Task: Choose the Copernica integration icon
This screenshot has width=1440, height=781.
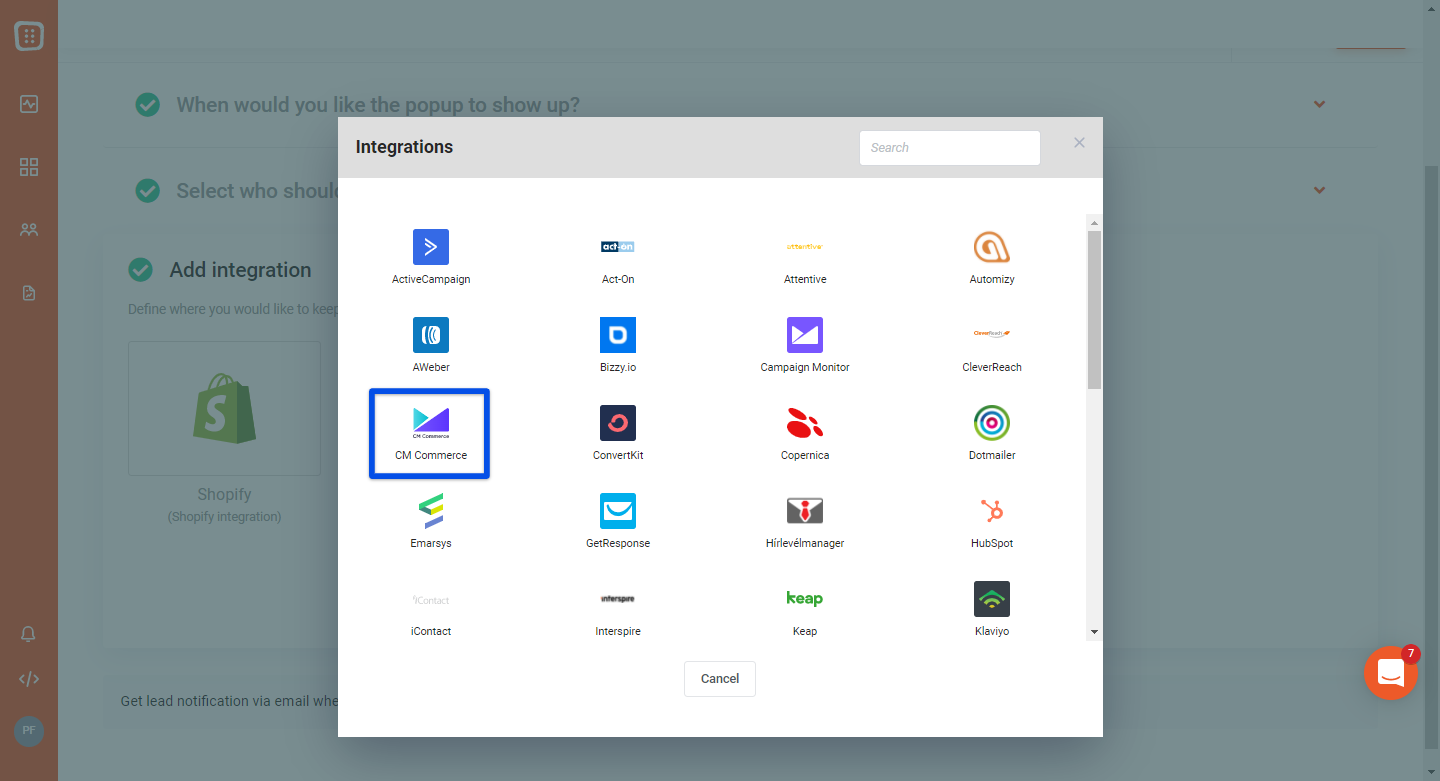Action: pyautogui.click(x=805, y=423)
